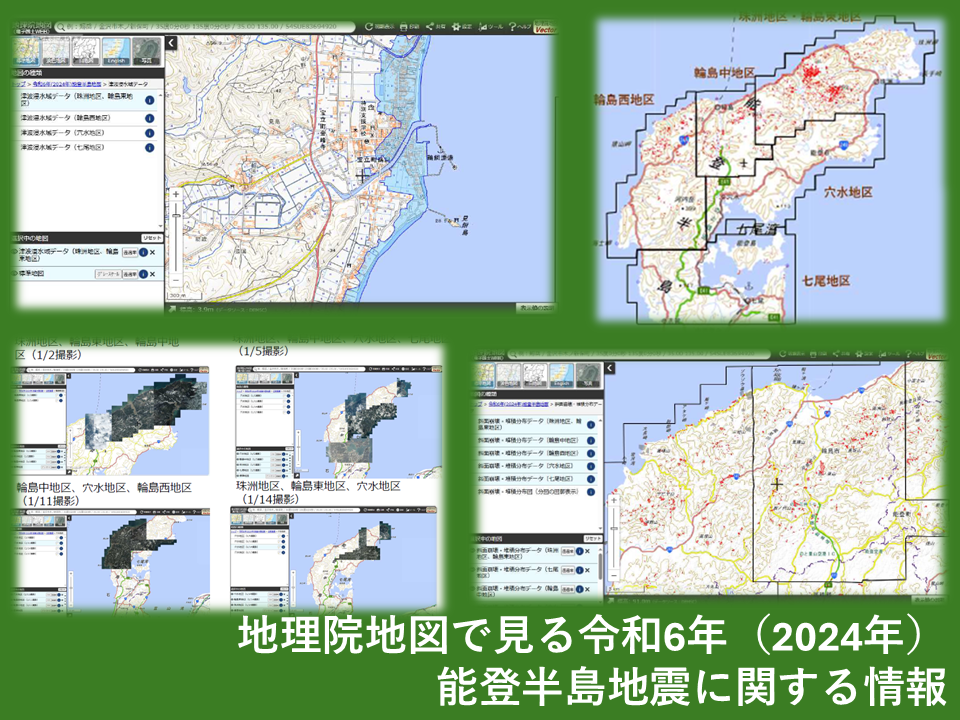Open info icon for 津波浸水域 穴水地区 row
The height and width of the screenshot is (720, 960).
(149, 133)
